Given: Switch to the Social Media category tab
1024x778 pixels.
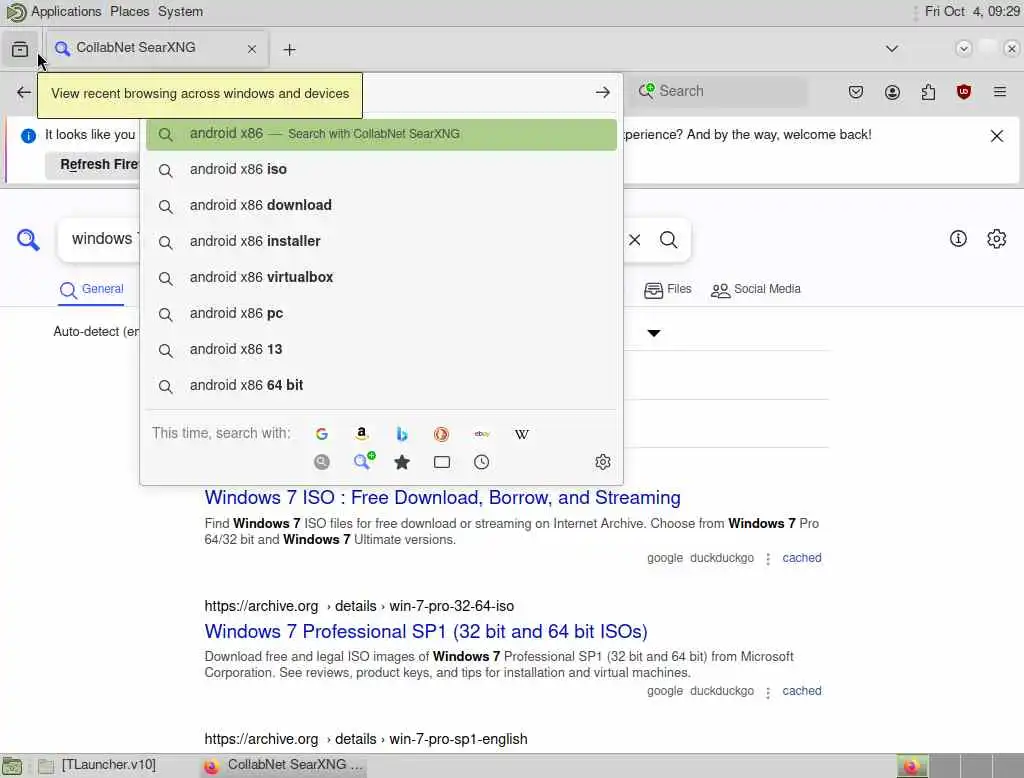Looking at the screenshot, I should (756, 289).
